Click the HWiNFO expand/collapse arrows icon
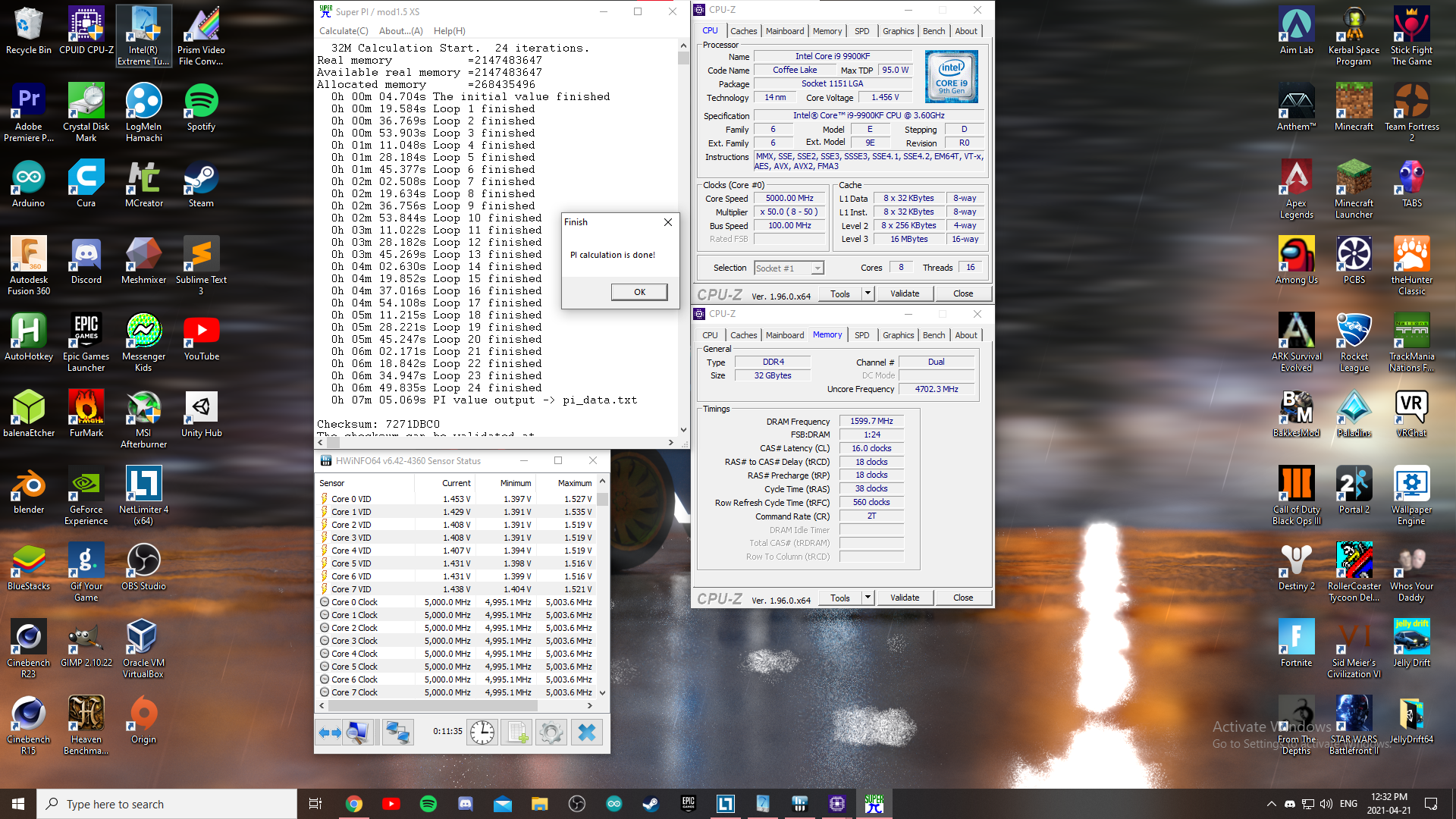The image size is (1456, 819). 329,733
